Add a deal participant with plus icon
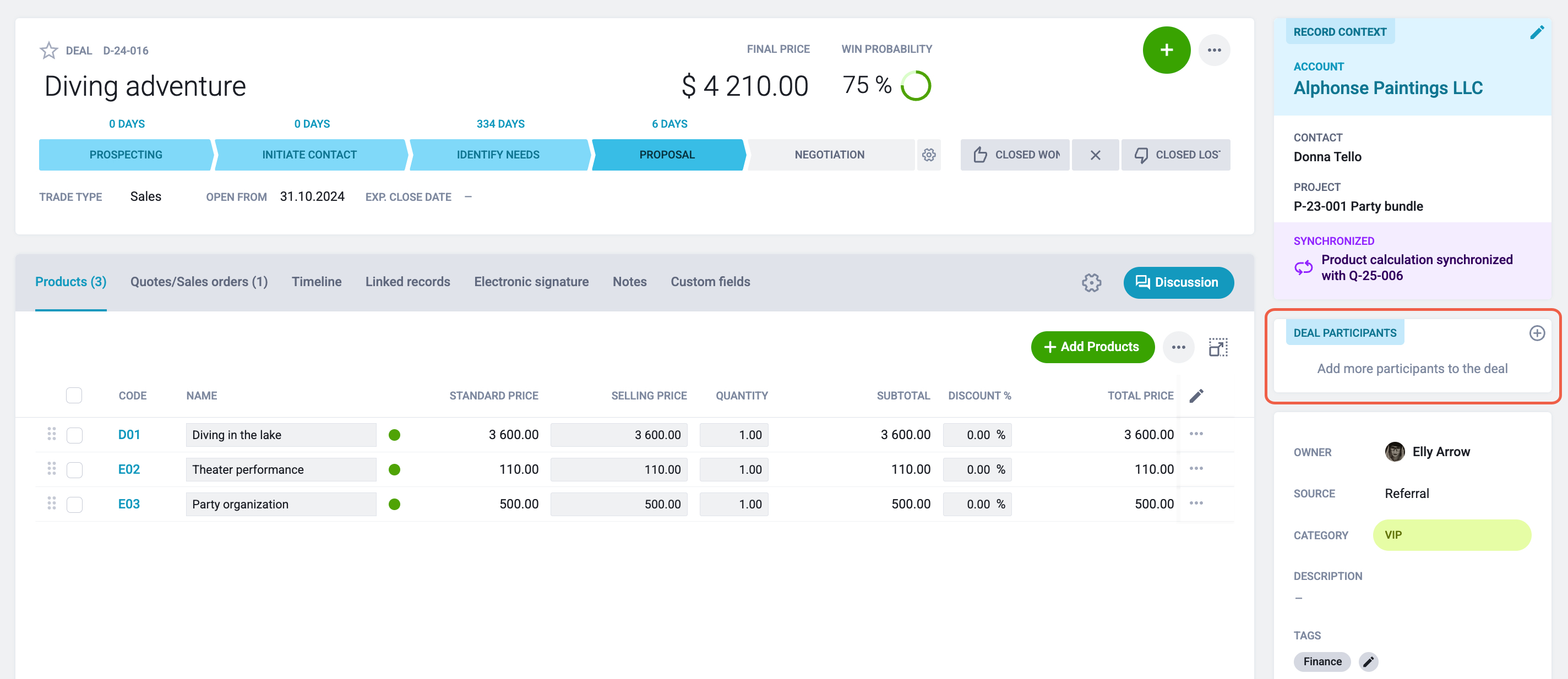This screenshot has height=679, width=1568. click(1537, 333)
